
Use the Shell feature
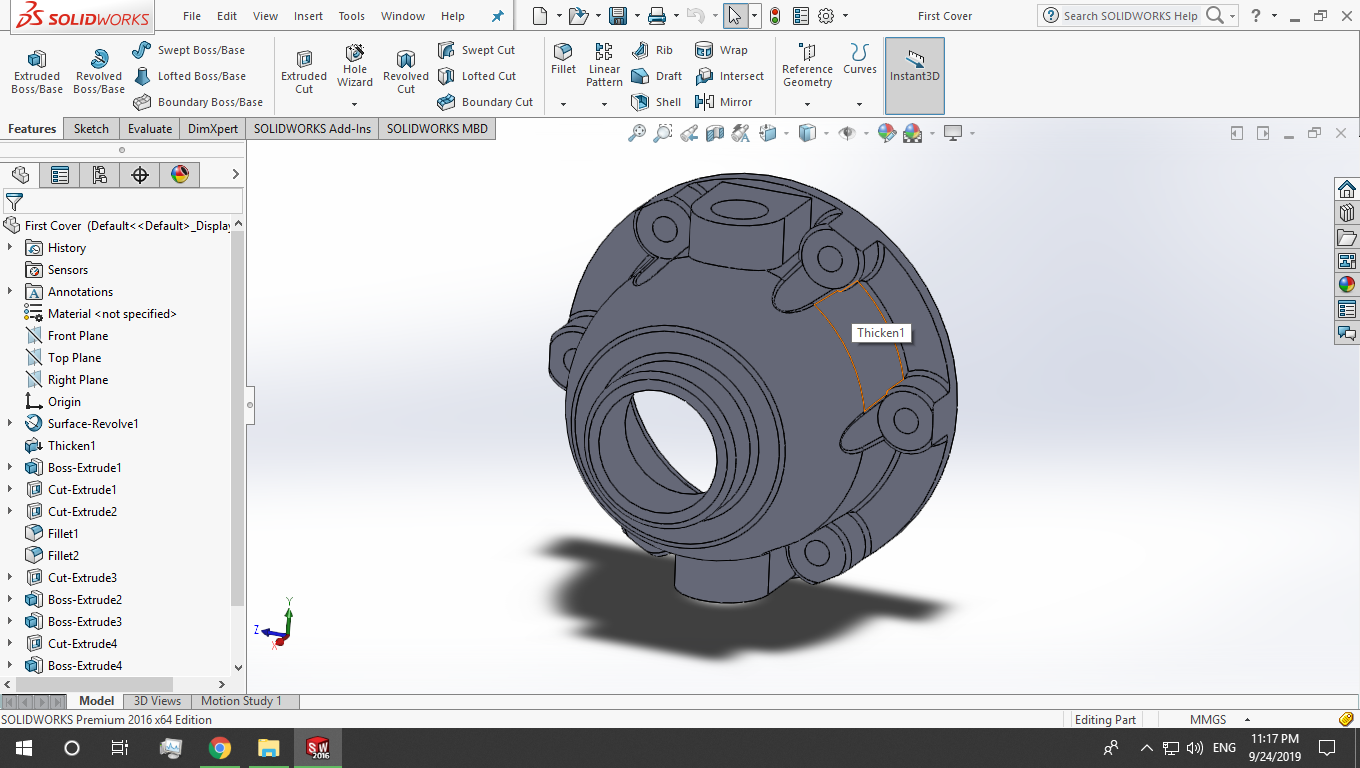[656, 102]
